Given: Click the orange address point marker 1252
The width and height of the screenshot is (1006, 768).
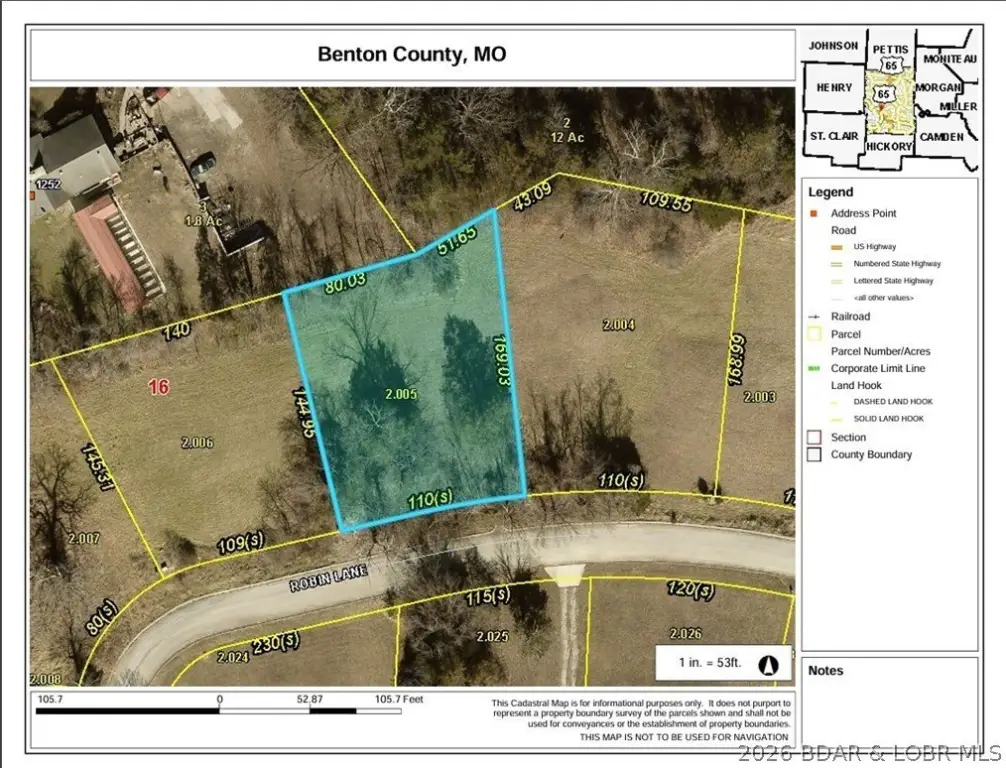Looking at the screenshot, I should 32,194.
